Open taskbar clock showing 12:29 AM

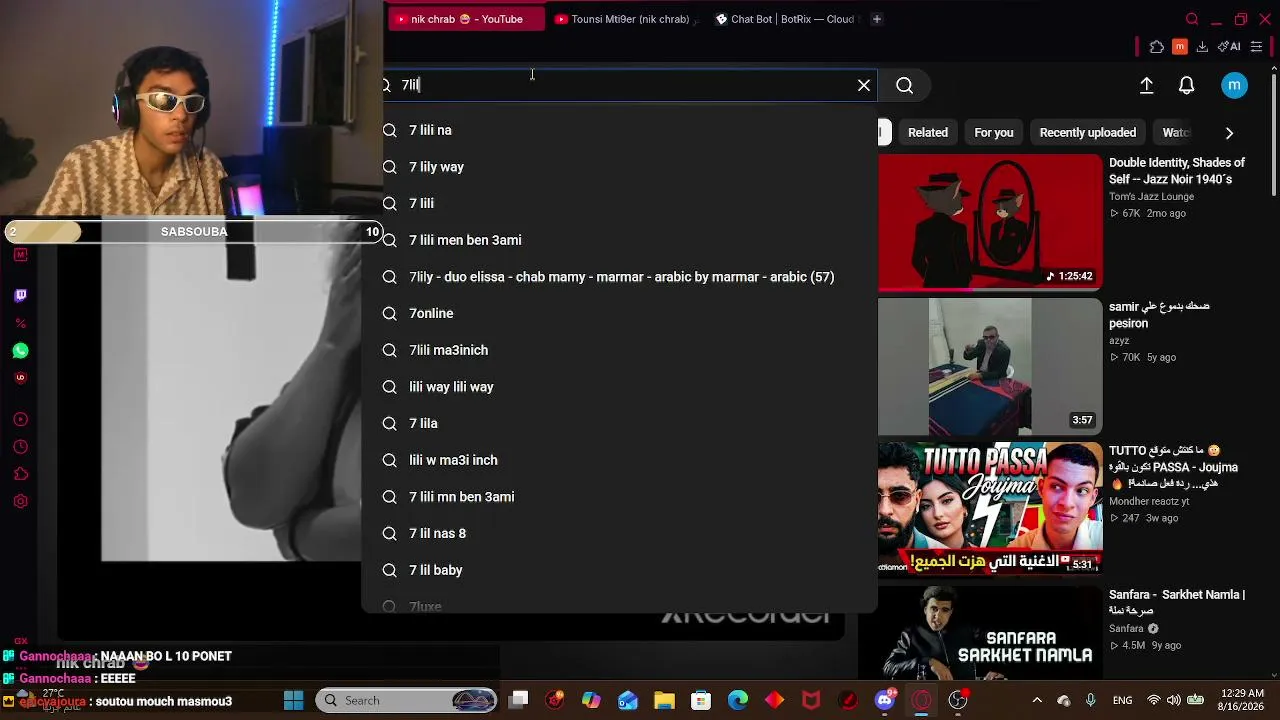pos(1241,700)
